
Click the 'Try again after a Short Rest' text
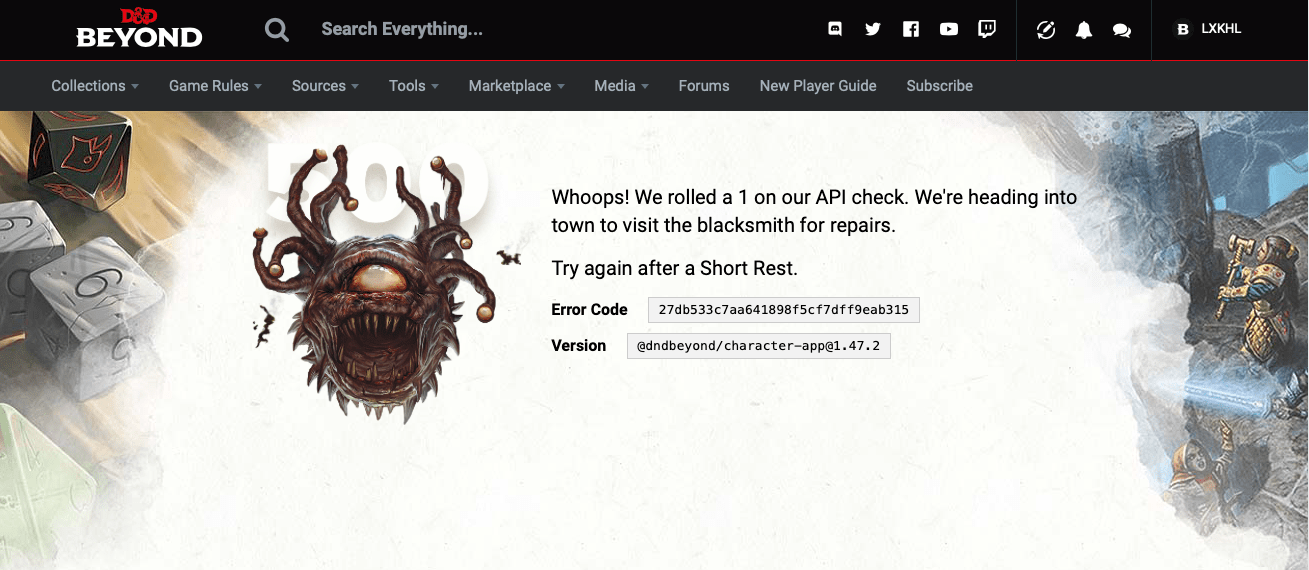(x=675, y=269)
